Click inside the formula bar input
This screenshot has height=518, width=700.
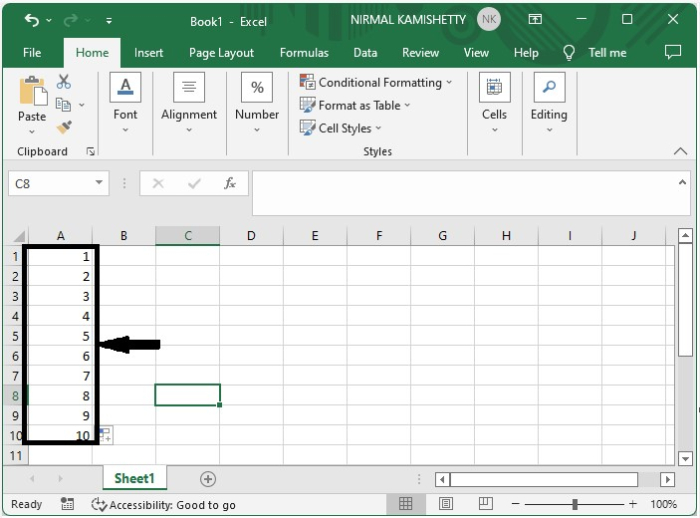point(464,192)
